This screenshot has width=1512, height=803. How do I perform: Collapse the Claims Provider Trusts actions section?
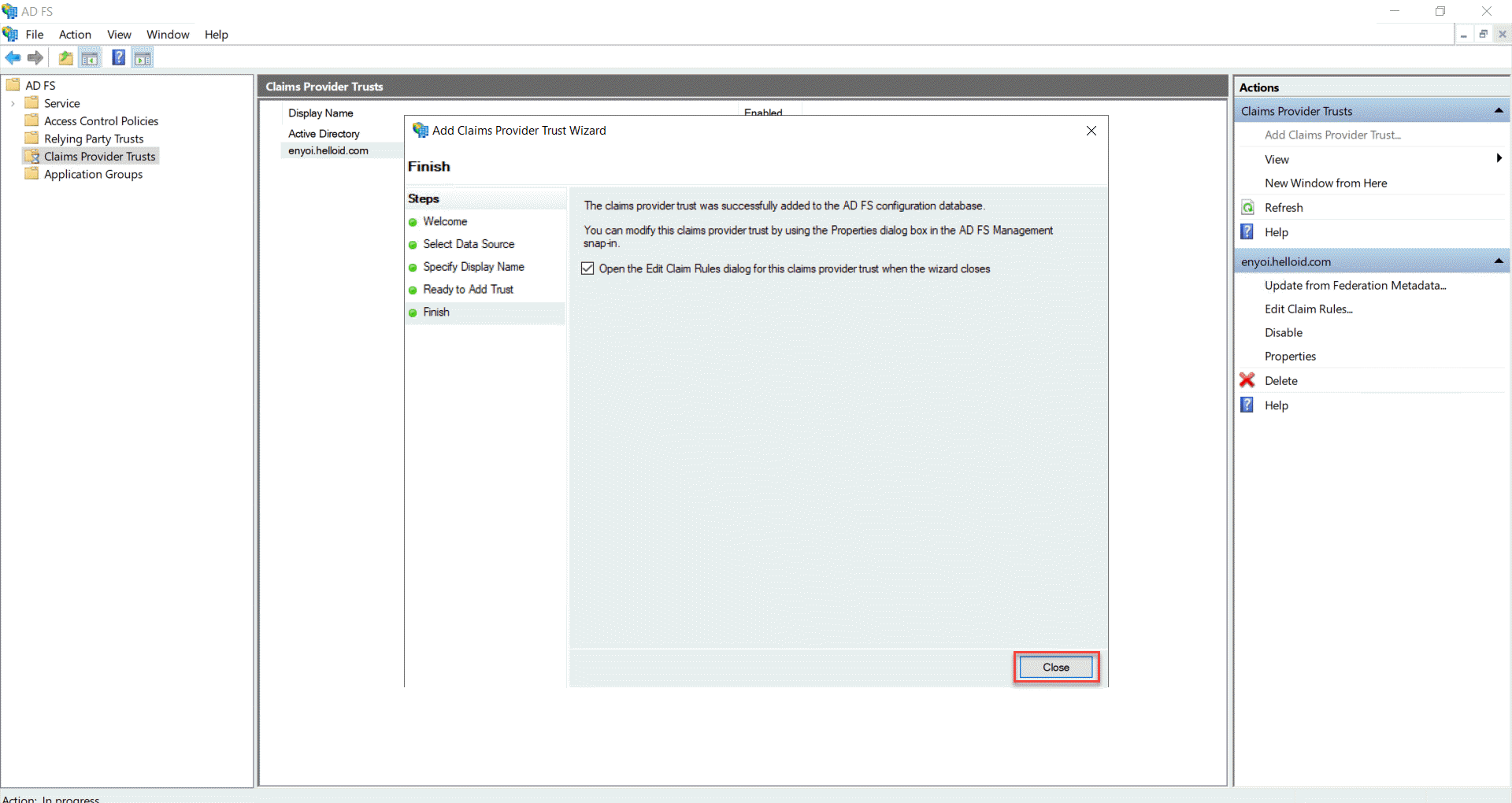1499,111
